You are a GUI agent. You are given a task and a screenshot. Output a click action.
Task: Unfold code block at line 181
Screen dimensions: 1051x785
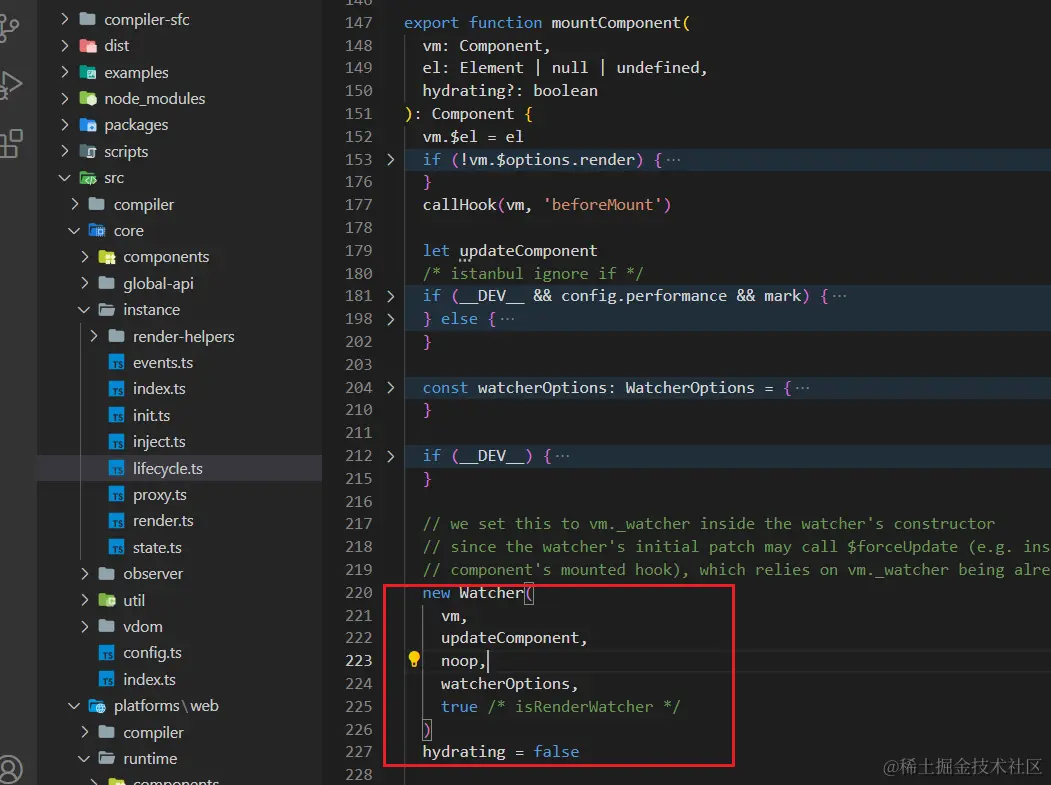point(391,296)
